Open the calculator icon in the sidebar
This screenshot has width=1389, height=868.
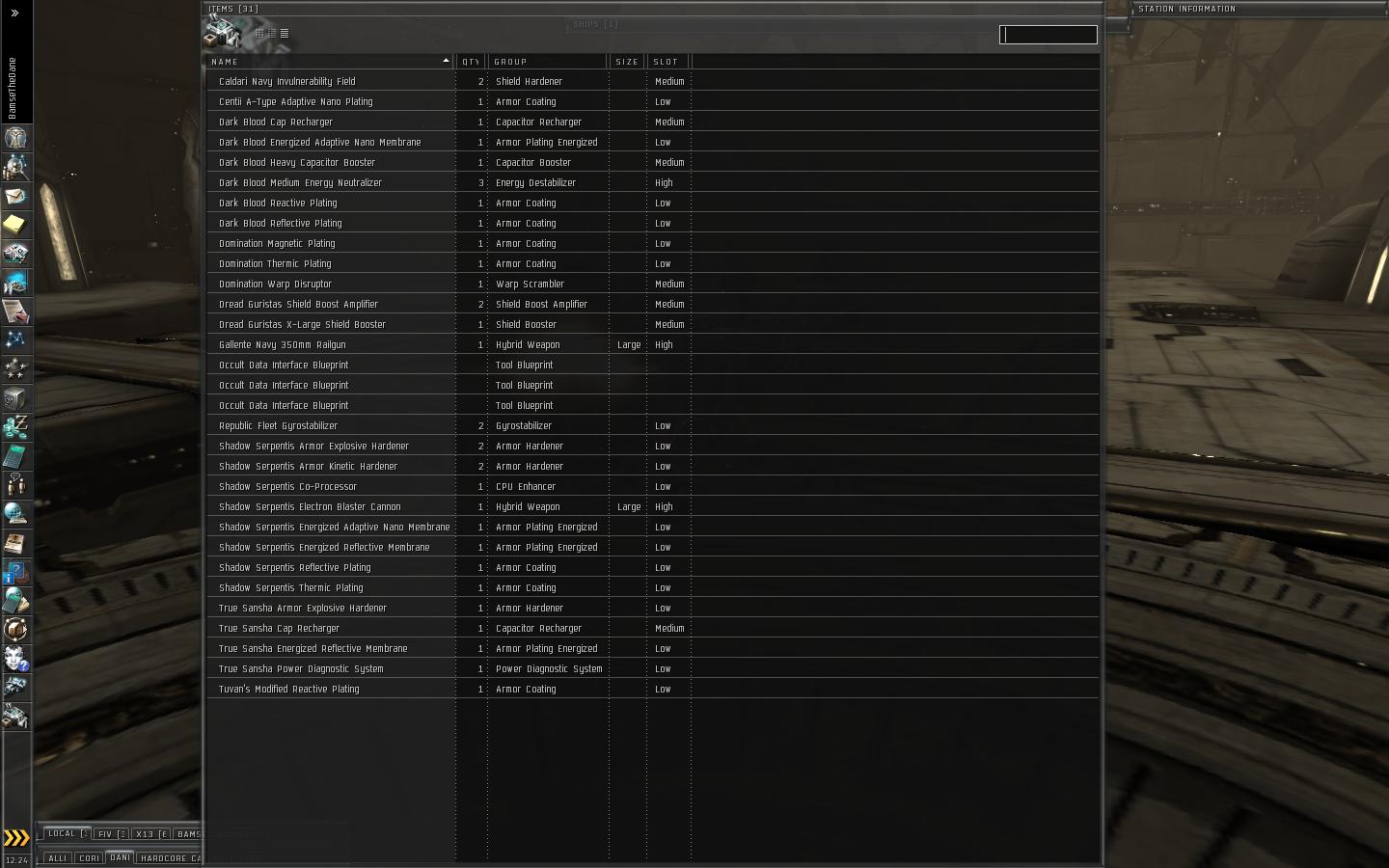16,456
